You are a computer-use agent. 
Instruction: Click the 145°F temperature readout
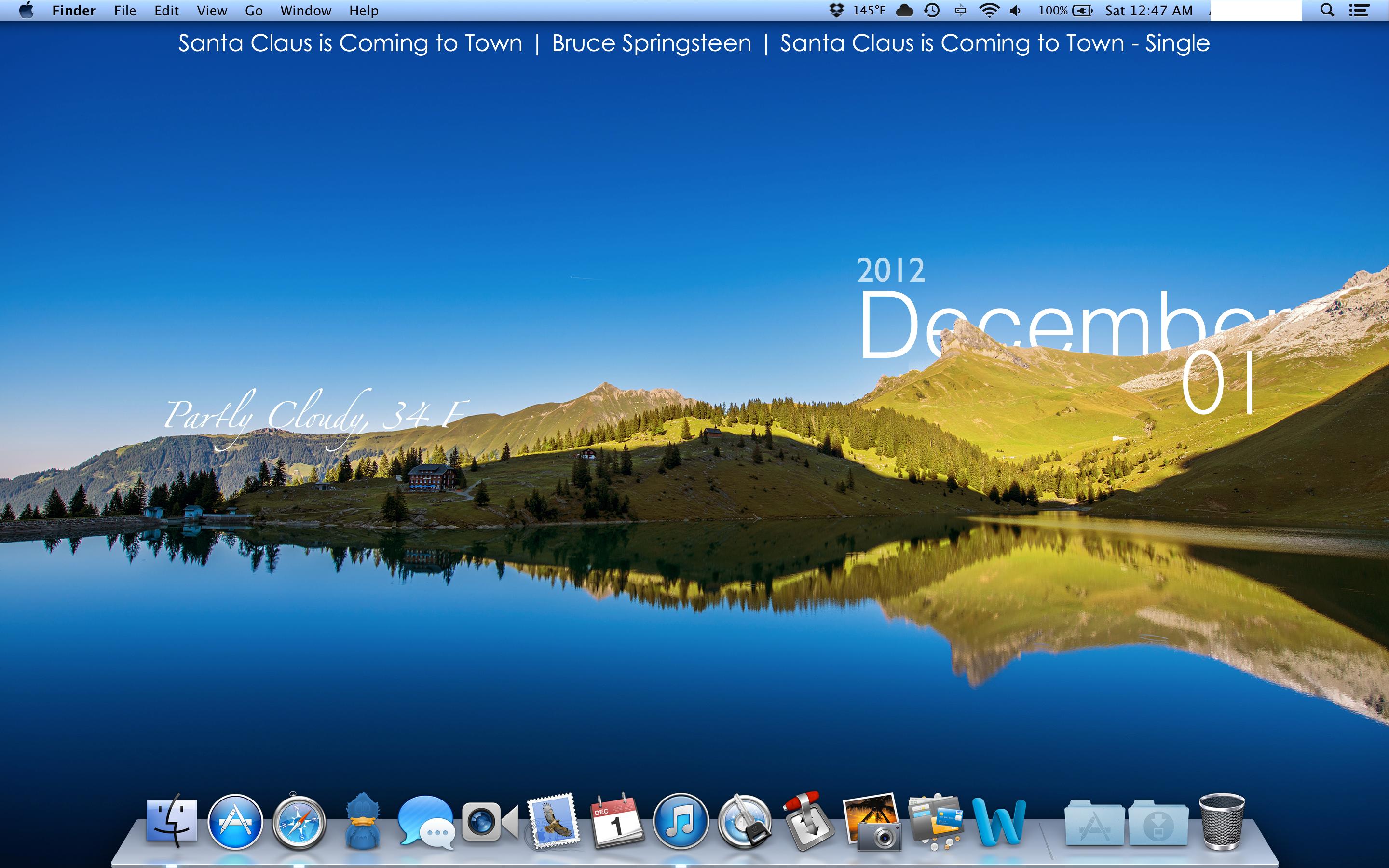coord(869,10)
